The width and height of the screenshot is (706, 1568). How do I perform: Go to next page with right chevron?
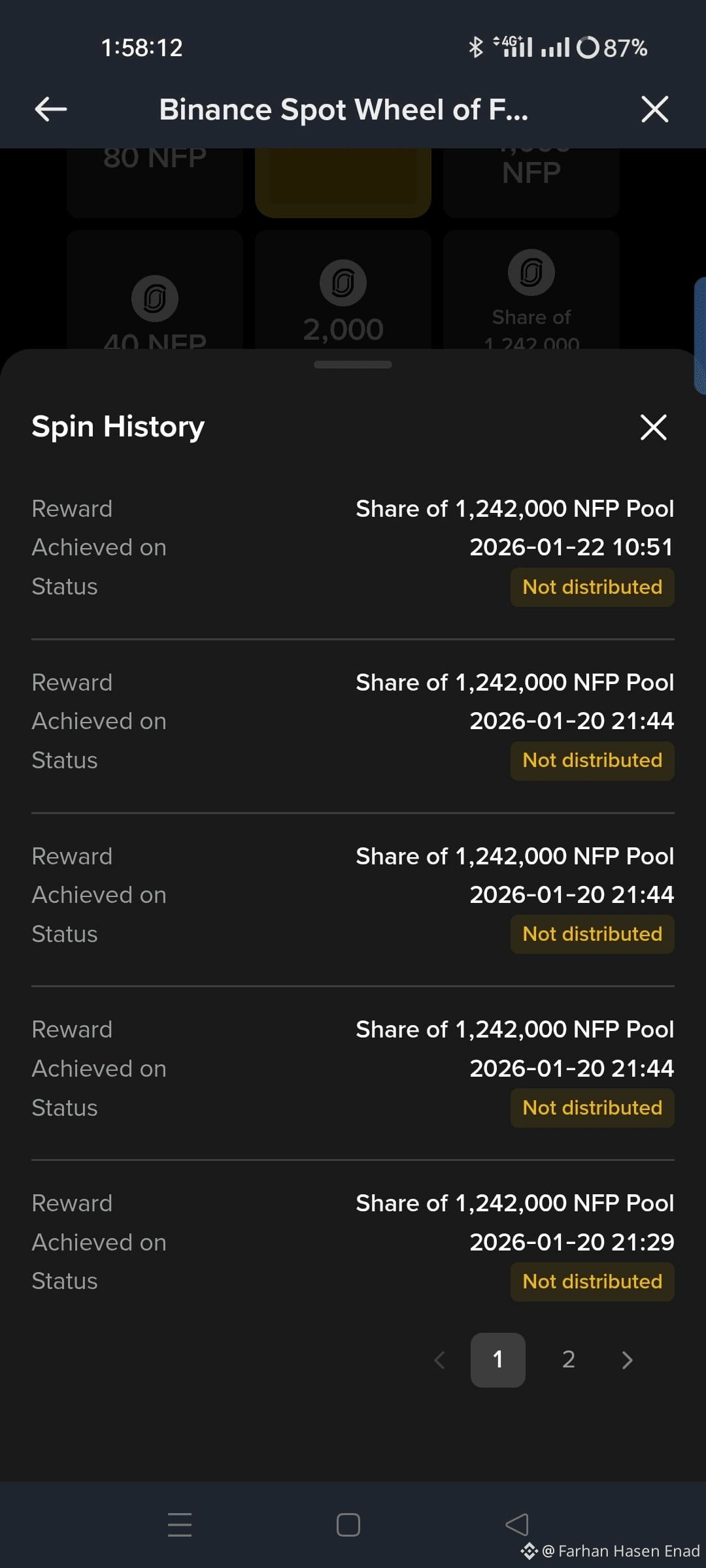click(627, 1360)
